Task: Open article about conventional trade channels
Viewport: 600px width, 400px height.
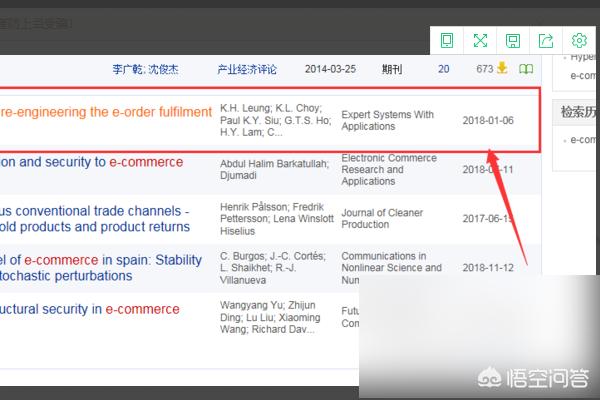Action: (95, 219)
